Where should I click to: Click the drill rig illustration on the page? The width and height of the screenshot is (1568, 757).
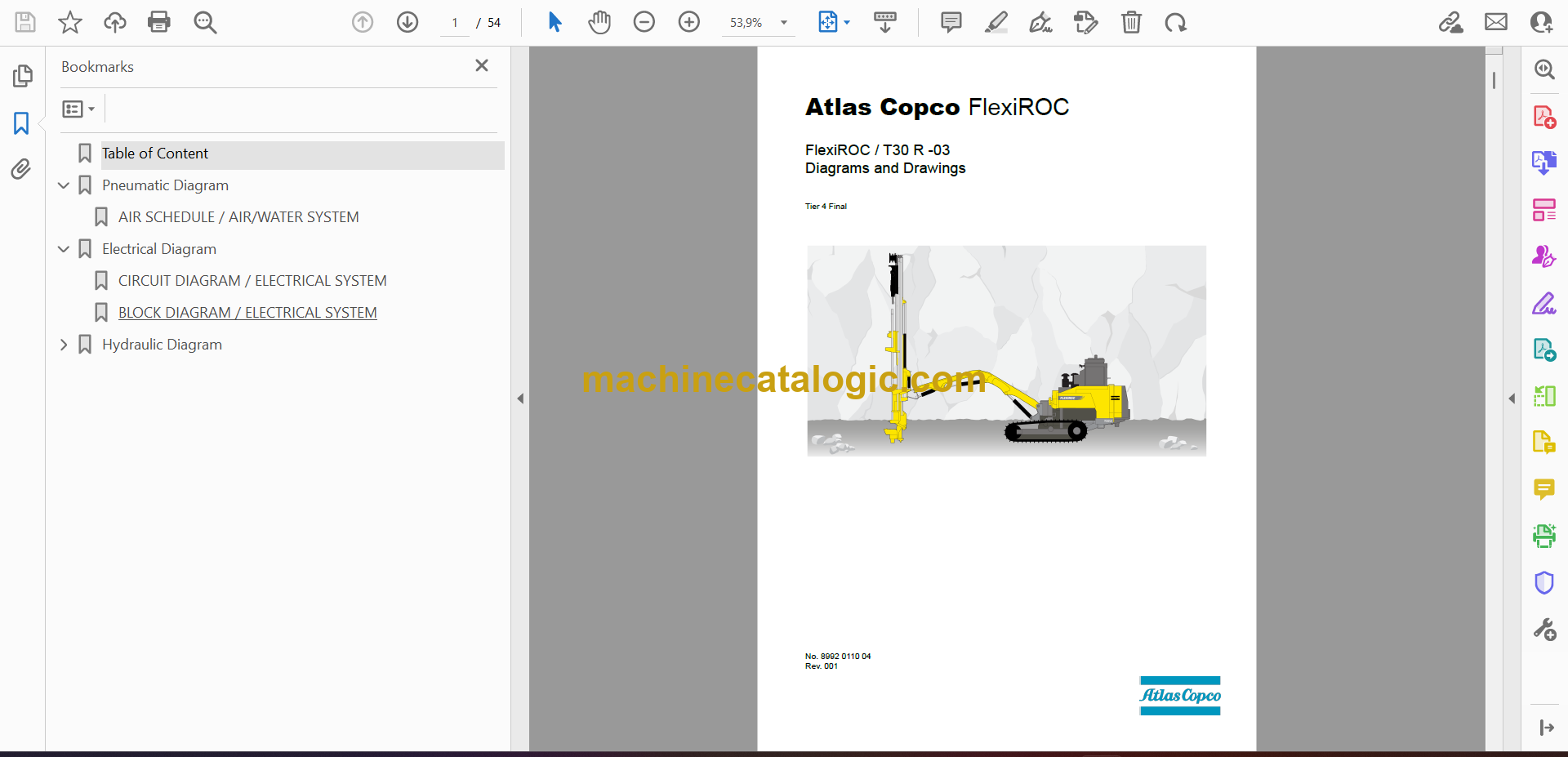coord(1006,350)
